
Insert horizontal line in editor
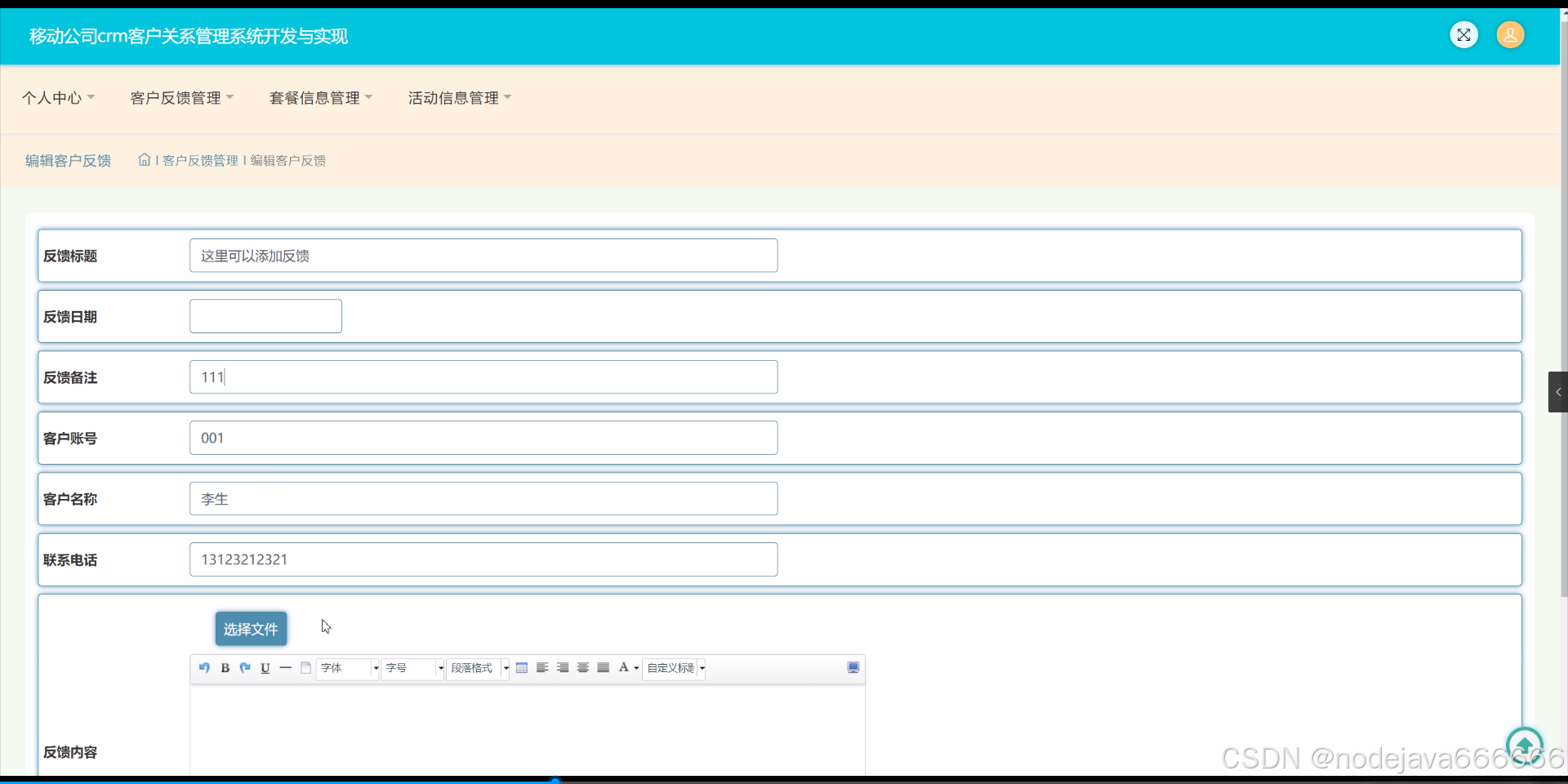coord(286,668)
